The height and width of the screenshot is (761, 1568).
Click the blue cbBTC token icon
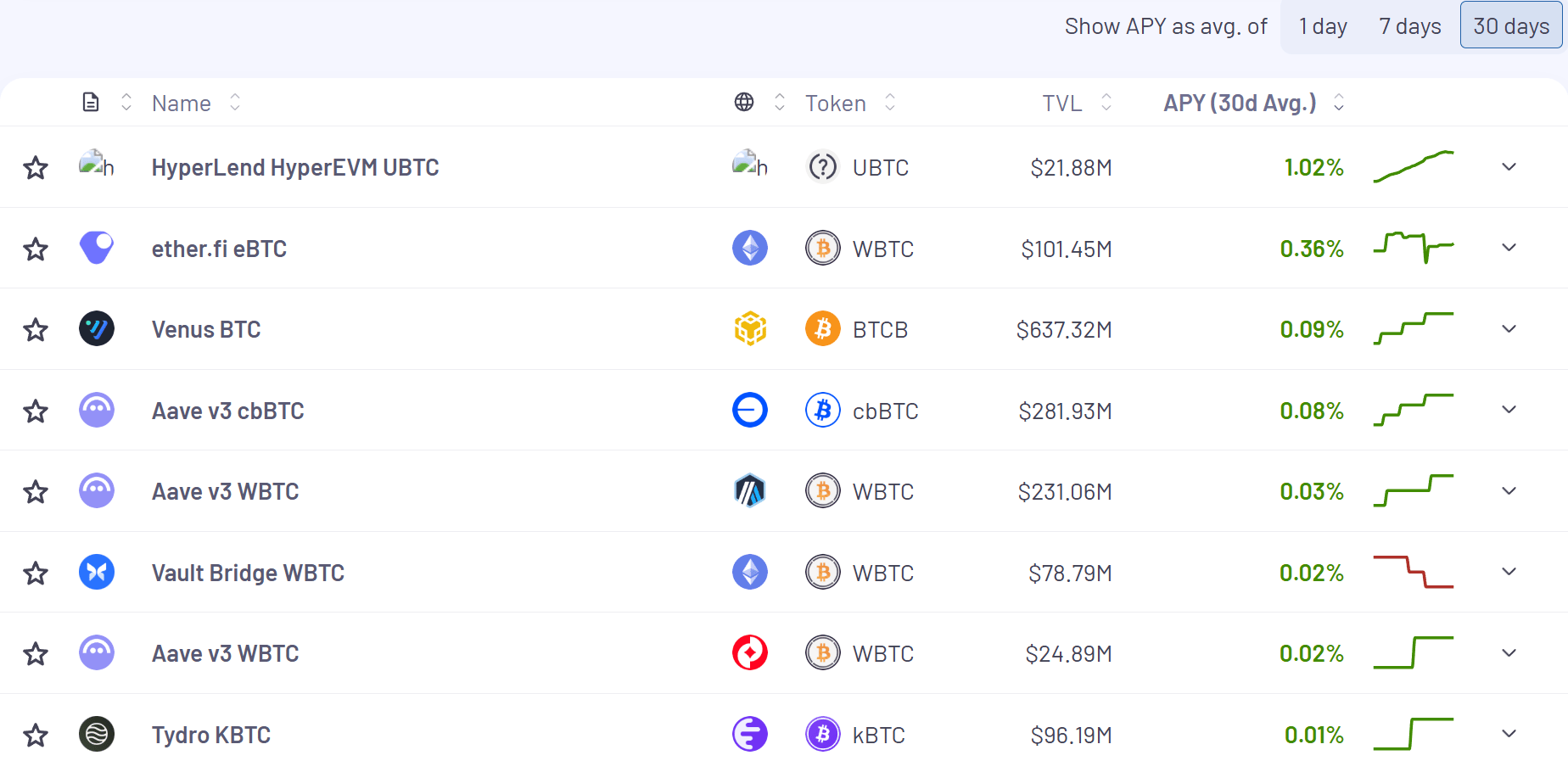coord(823,410)
